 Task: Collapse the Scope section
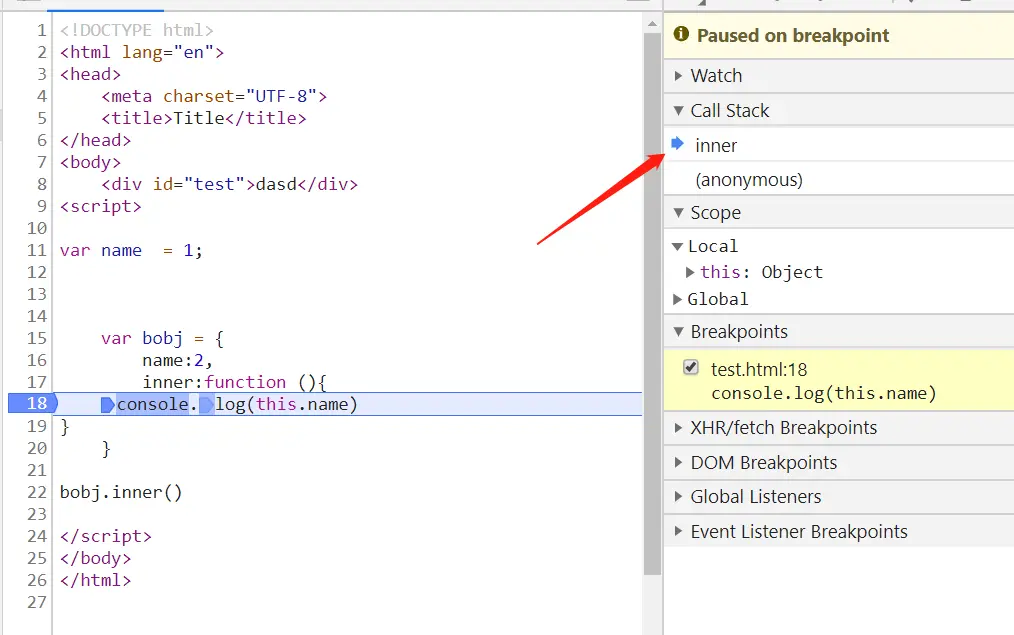(x=678, y=213)
